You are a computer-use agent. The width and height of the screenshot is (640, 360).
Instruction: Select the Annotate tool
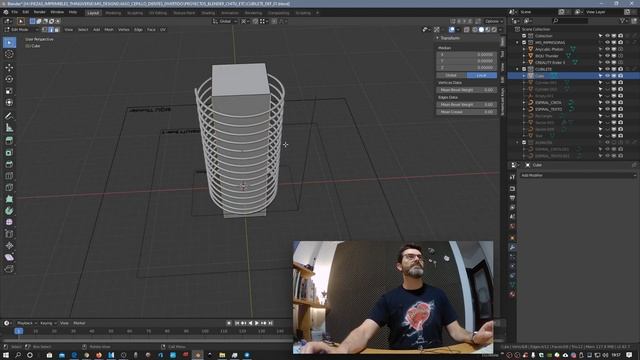(x=9, y=116)
